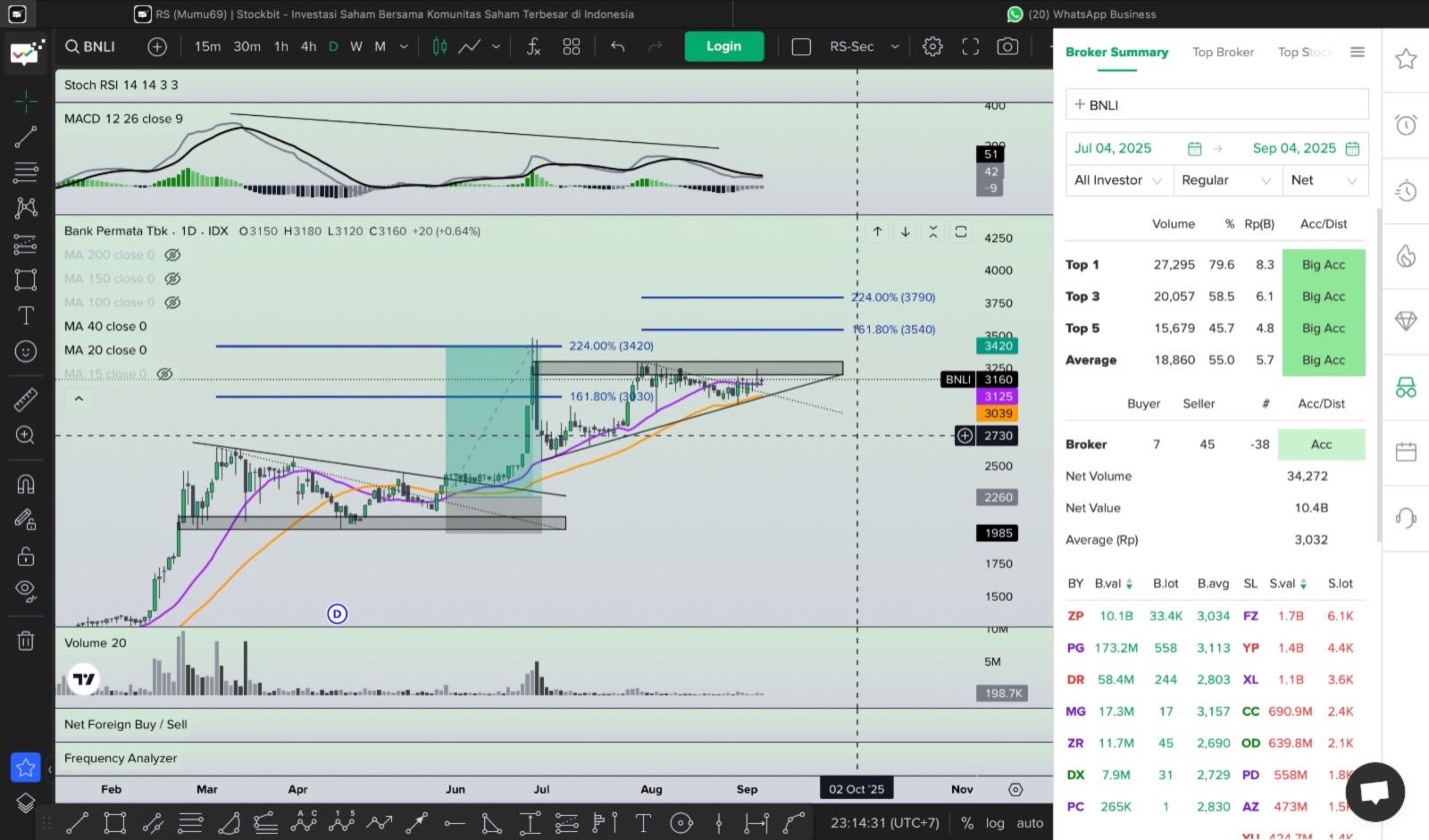
Task: Switch to WhatsApp Business browser tab
Action: (1081, 14)
